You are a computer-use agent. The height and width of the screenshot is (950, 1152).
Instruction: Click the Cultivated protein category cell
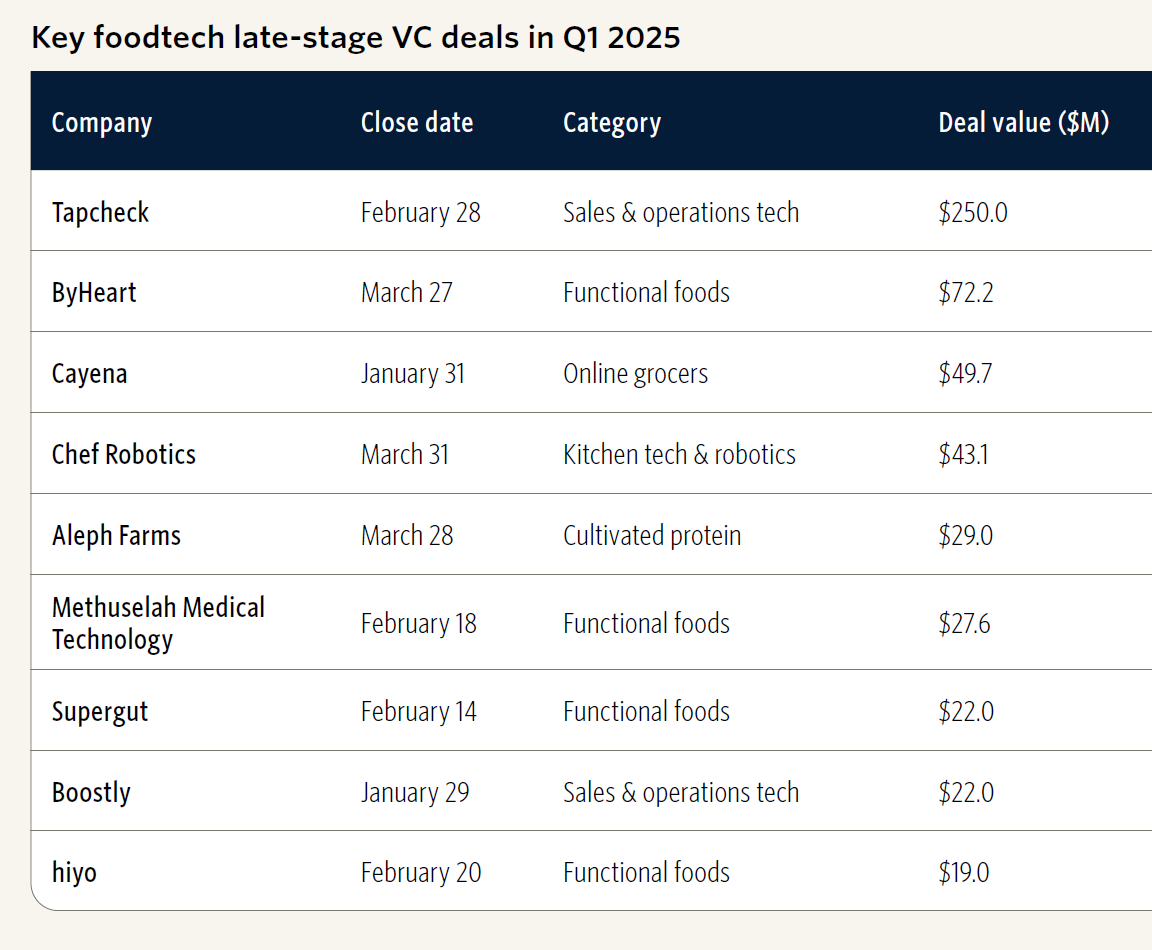652,535
